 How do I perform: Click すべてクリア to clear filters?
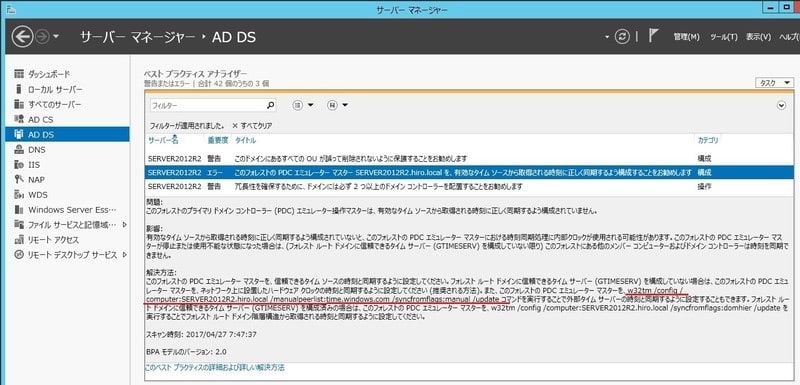point(252,125)
